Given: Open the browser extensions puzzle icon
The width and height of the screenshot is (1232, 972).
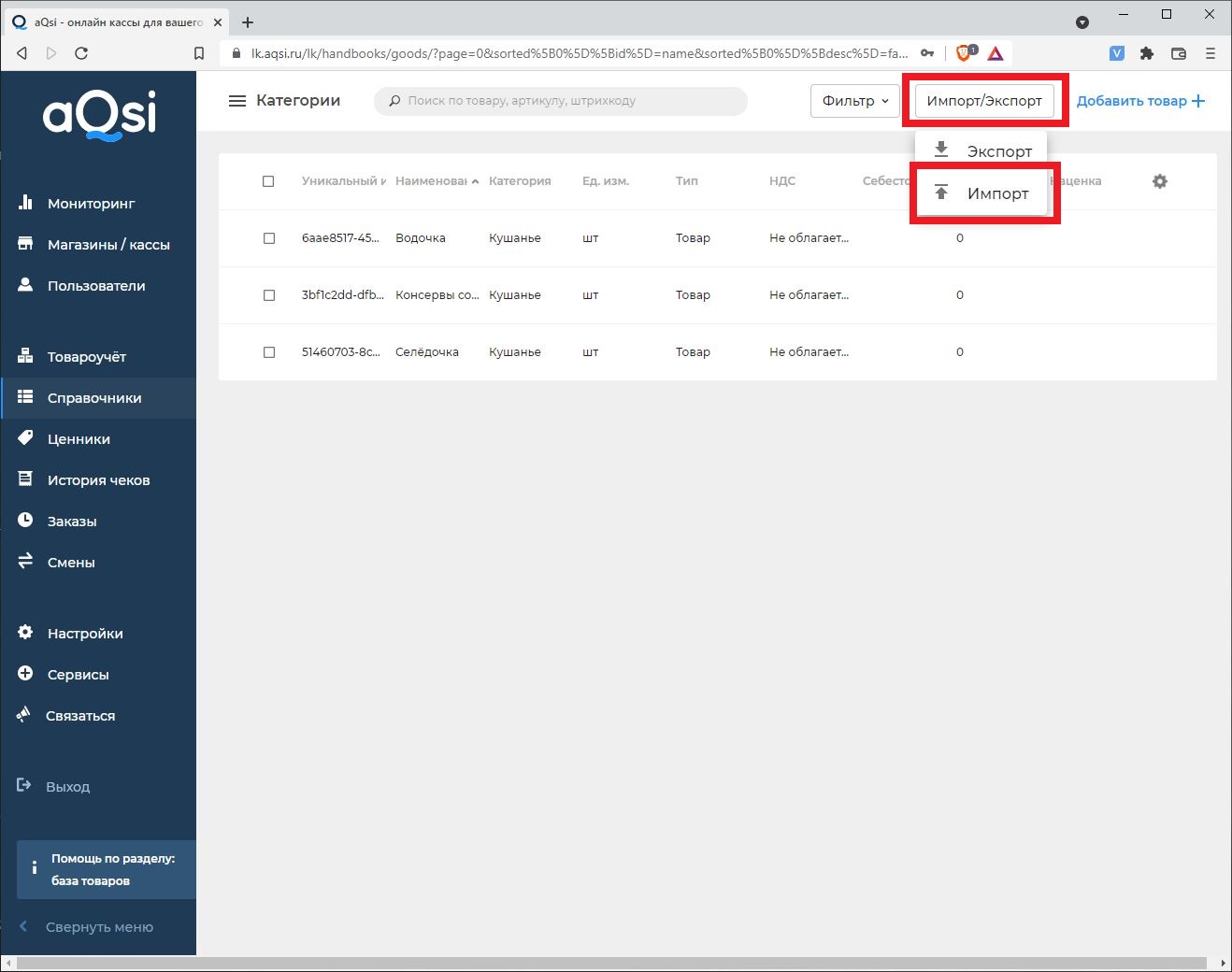Looking at the screenshot, I should click(1147, 53).
